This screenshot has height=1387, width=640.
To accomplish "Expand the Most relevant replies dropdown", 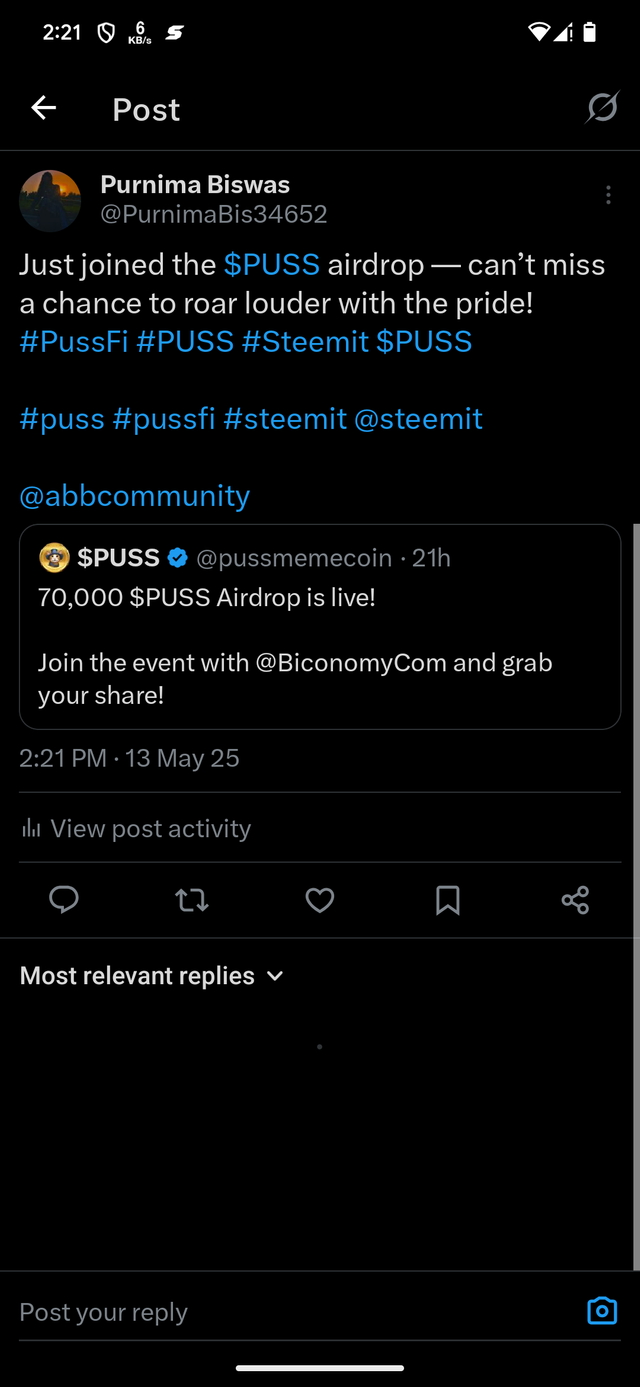I will click(152, 976).
